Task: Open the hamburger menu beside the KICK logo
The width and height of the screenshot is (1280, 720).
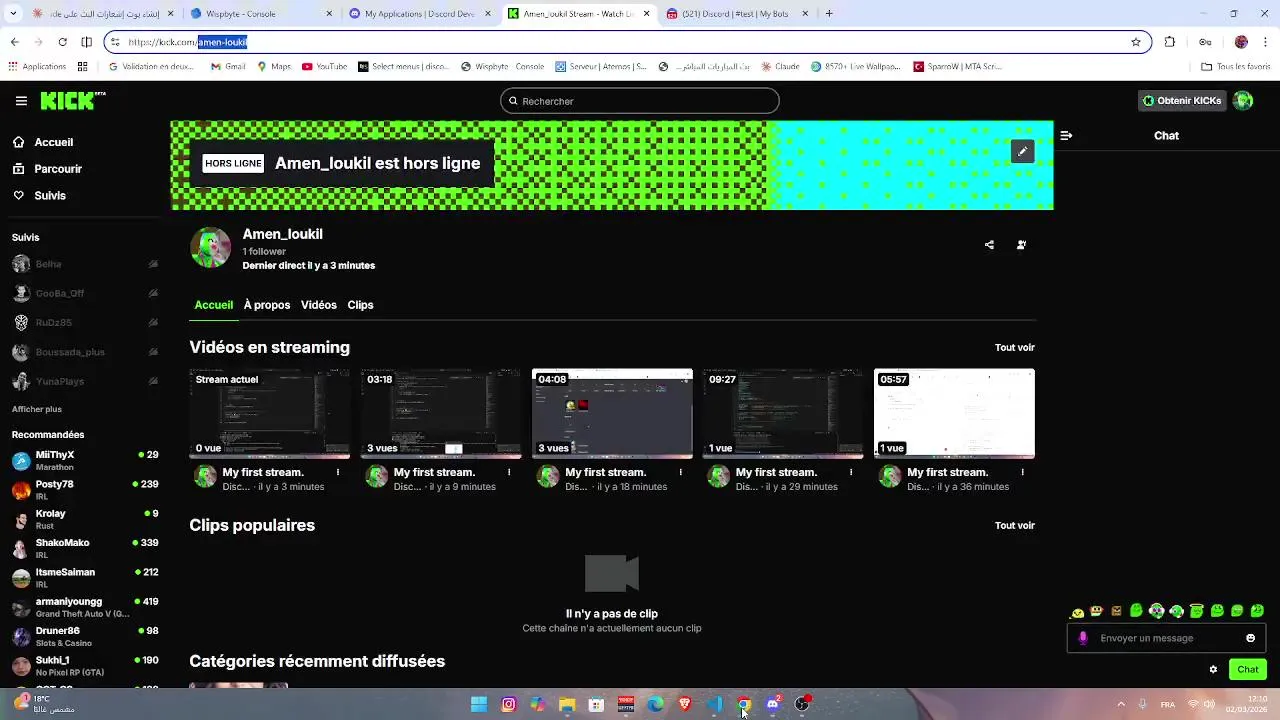Action: click(x=21, y=101)
